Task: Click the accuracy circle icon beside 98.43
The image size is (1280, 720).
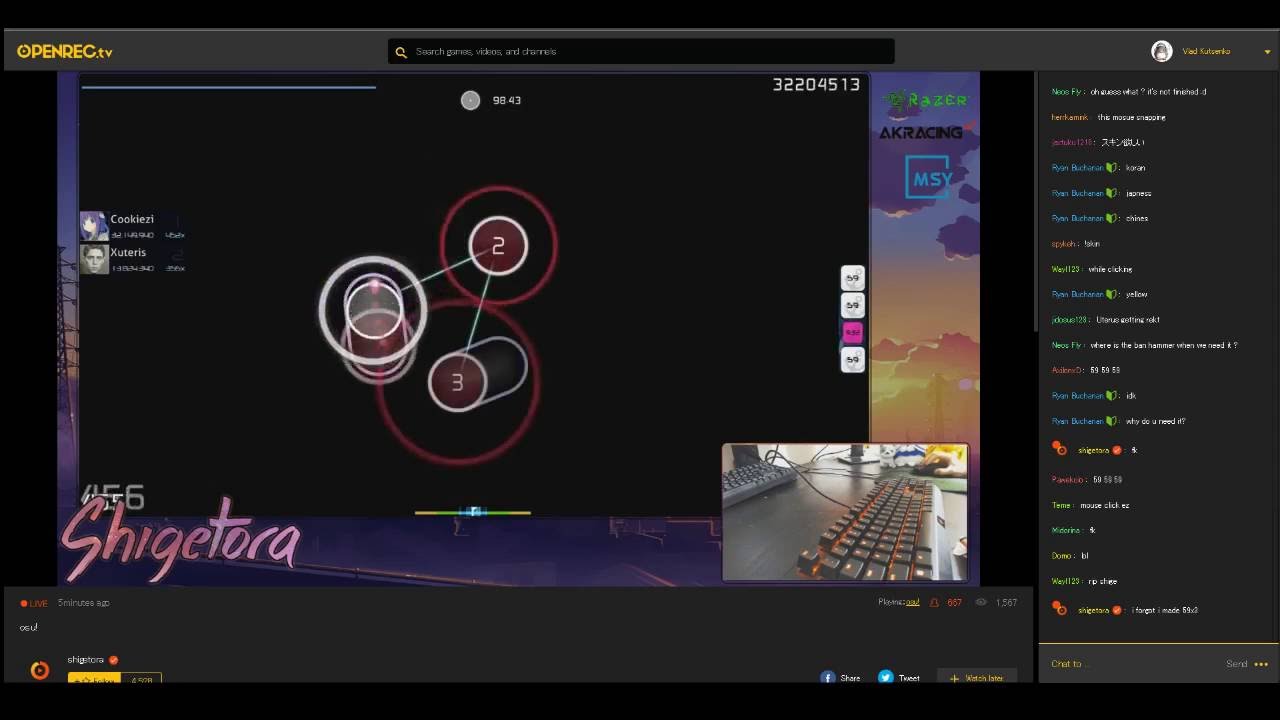Action: [470, 100]
